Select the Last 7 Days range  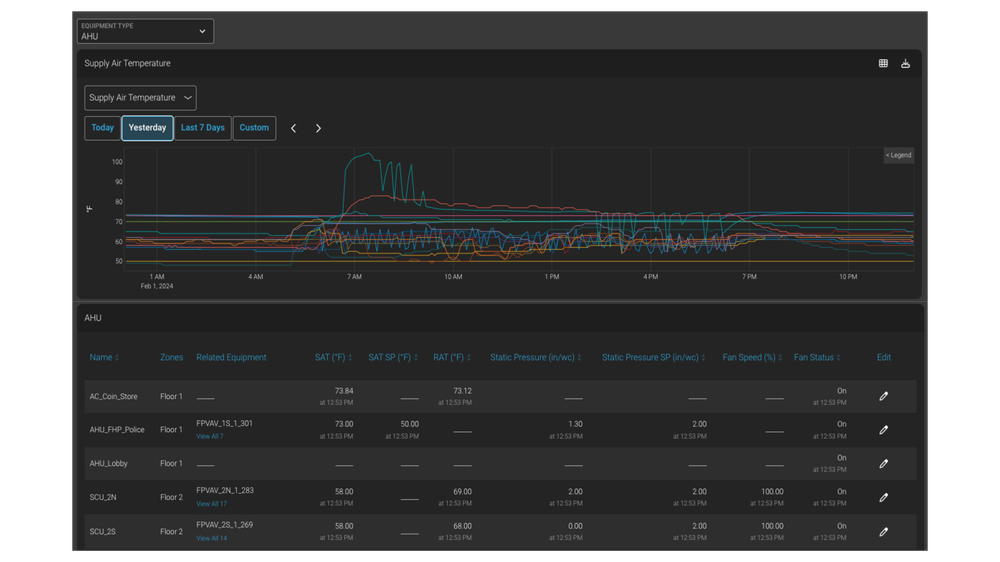pos(203,128)
